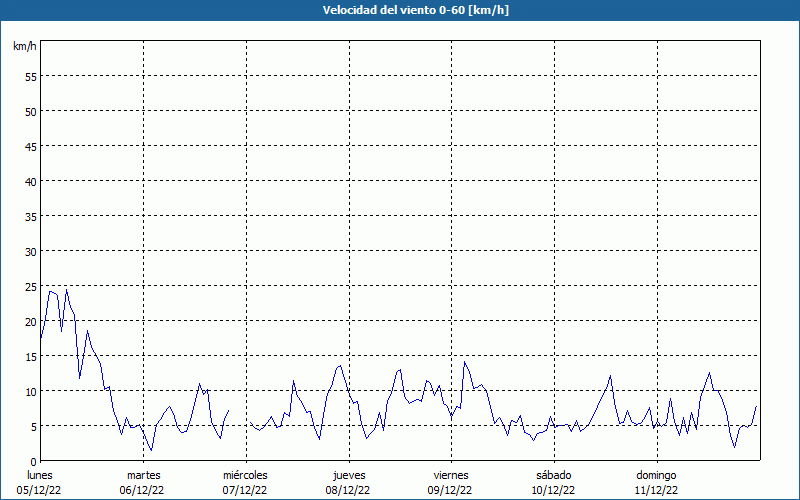Screen dimensions: 800x500
Task: Click the 'km/h' axis unit label
Action: [24, 46]
